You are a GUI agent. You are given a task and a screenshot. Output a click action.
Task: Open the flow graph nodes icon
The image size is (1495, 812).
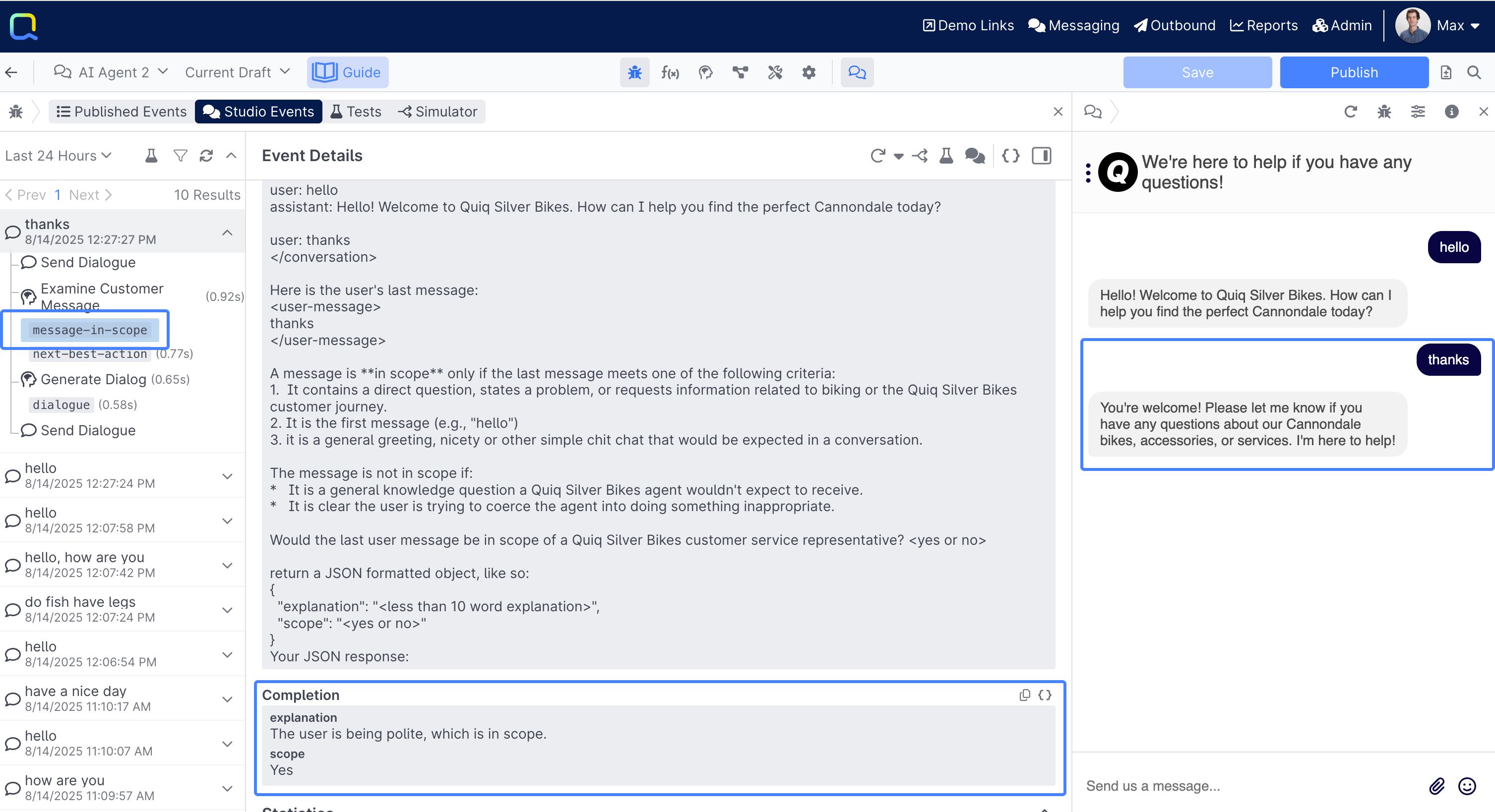tap(740, 72)
